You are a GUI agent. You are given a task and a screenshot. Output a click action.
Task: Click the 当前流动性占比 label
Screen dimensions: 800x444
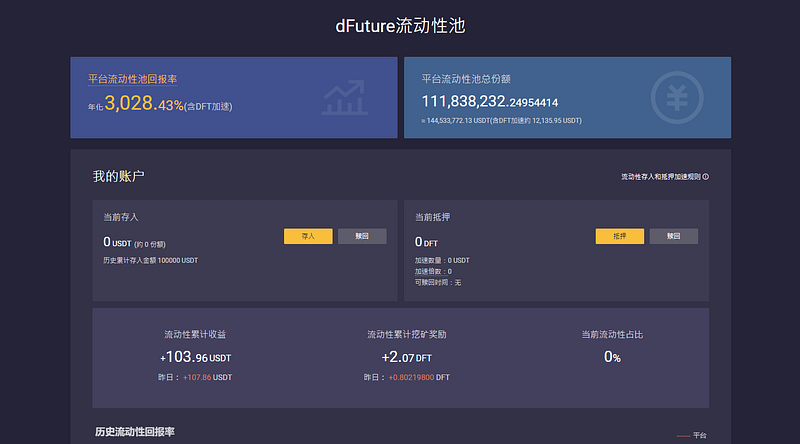coord(612,334)
